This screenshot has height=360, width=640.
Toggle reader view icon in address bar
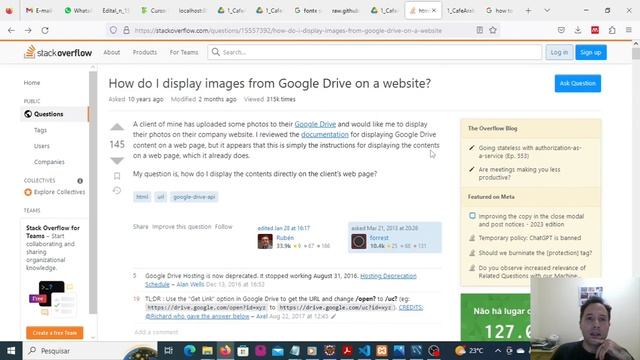(480, 30)
